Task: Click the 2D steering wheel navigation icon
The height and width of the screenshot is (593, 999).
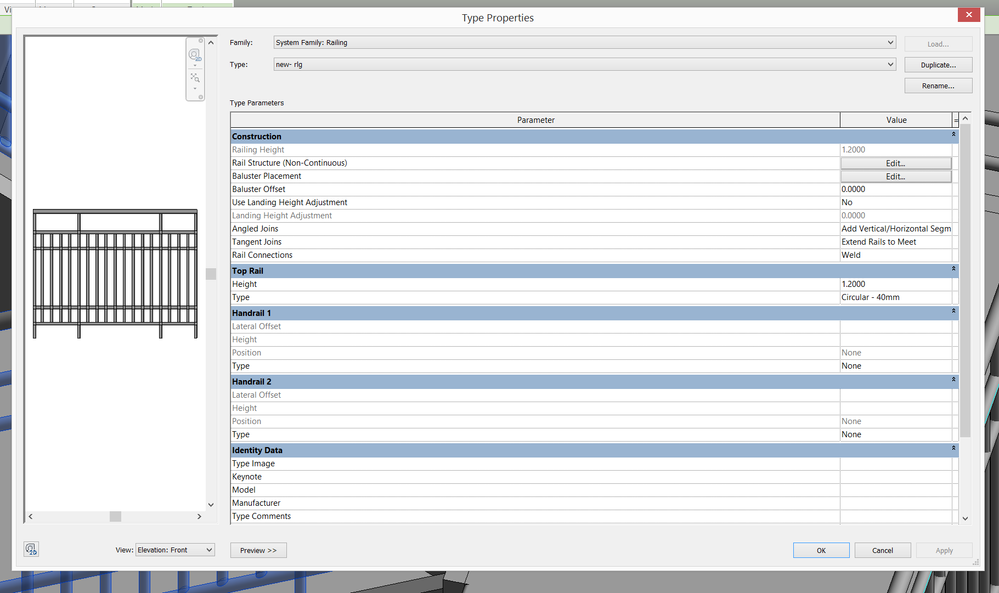Action: pos(195,55)
